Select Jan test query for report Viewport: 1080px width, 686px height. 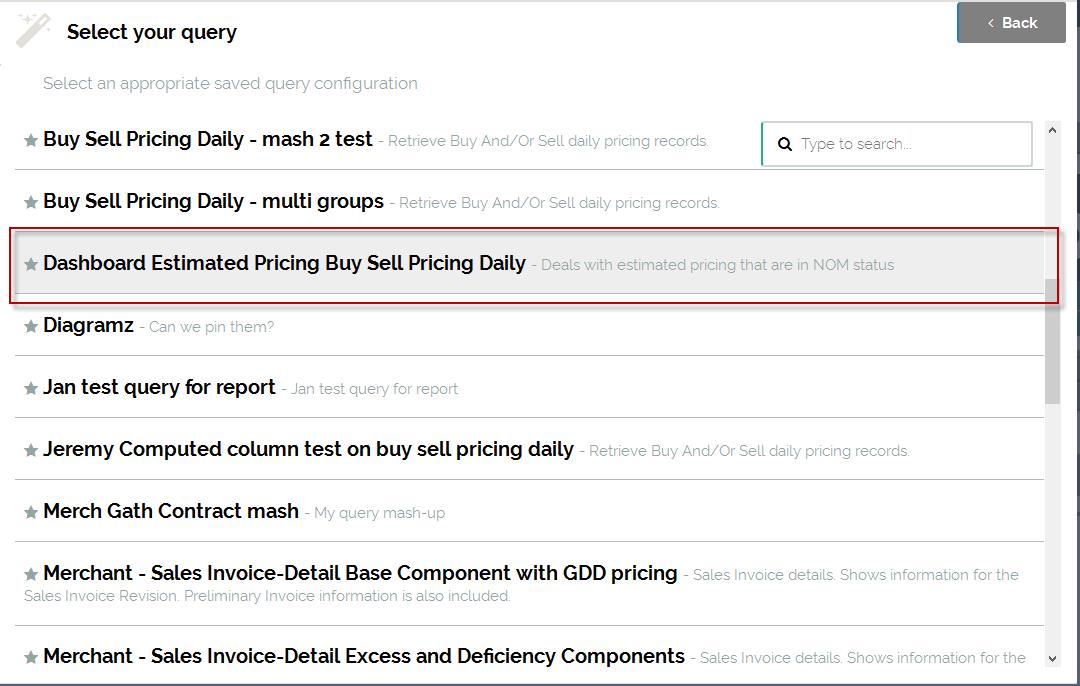(159, 387)
